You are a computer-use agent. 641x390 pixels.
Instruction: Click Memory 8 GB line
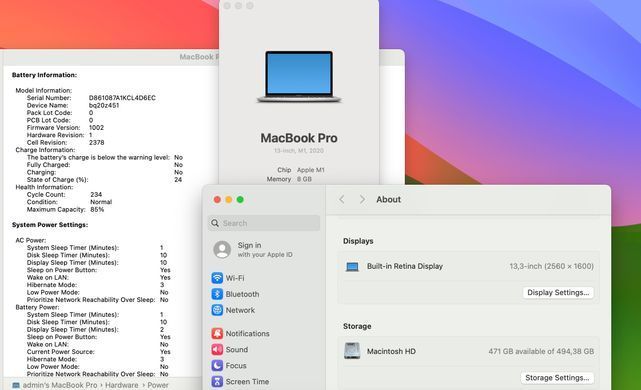(x=289, y=179)
